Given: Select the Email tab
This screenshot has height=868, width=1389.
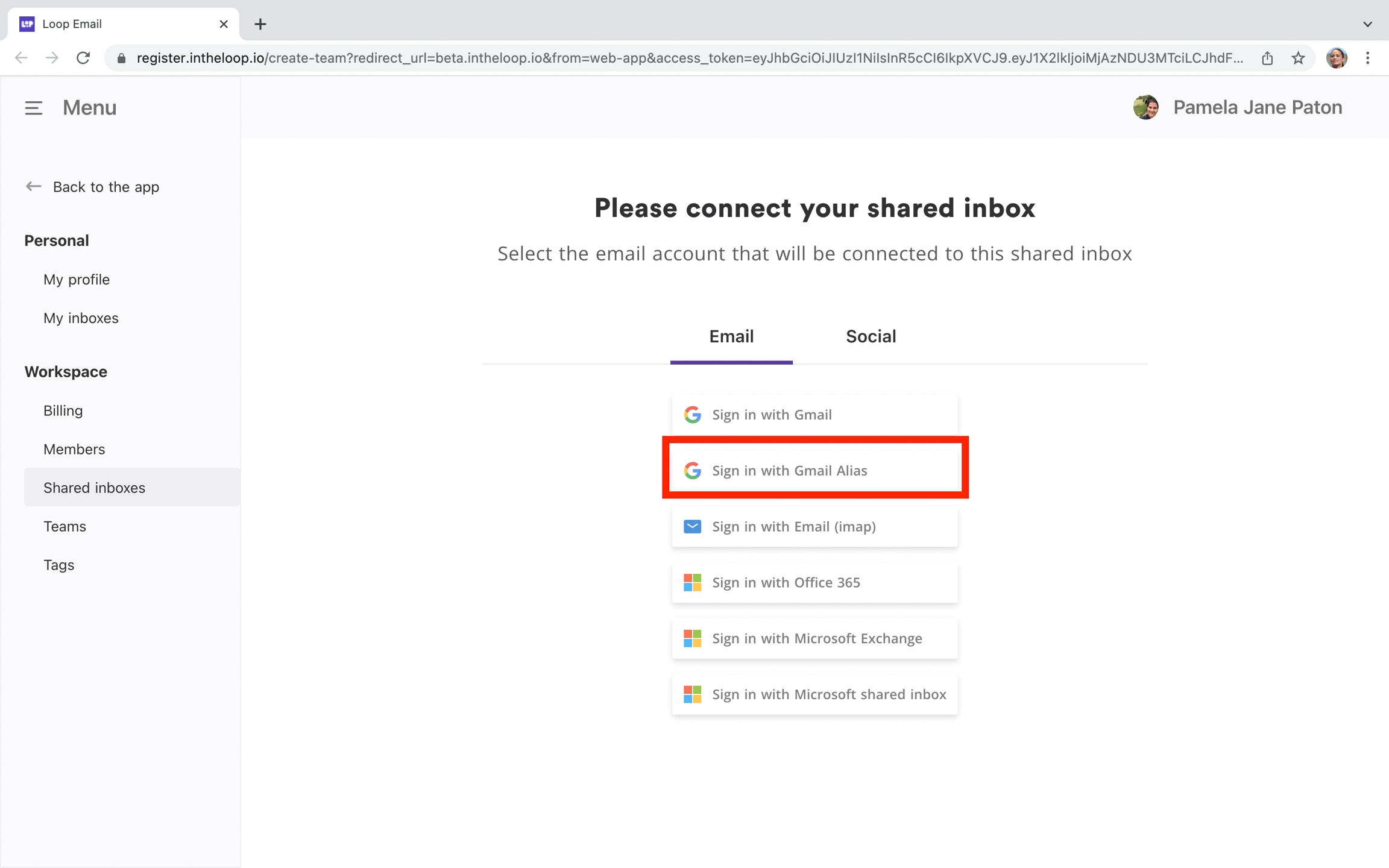Looking at the screenshot, I should tap(731, 336).
